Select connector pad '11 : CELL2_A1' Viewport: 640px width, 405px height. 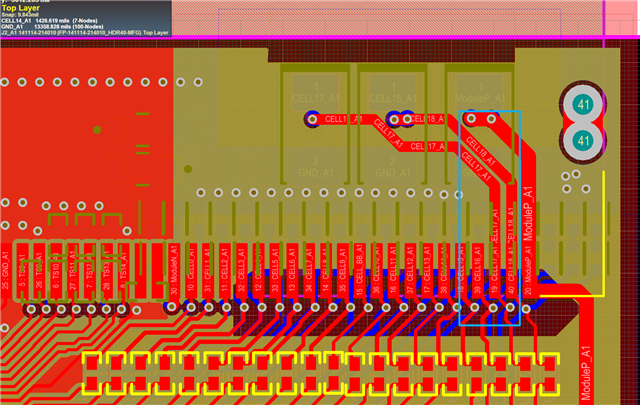(224, 271)
